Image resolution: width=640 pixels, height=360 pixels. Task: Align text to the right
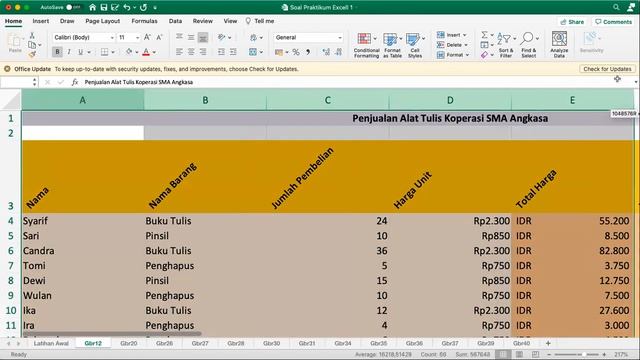(x=203, y=52)
